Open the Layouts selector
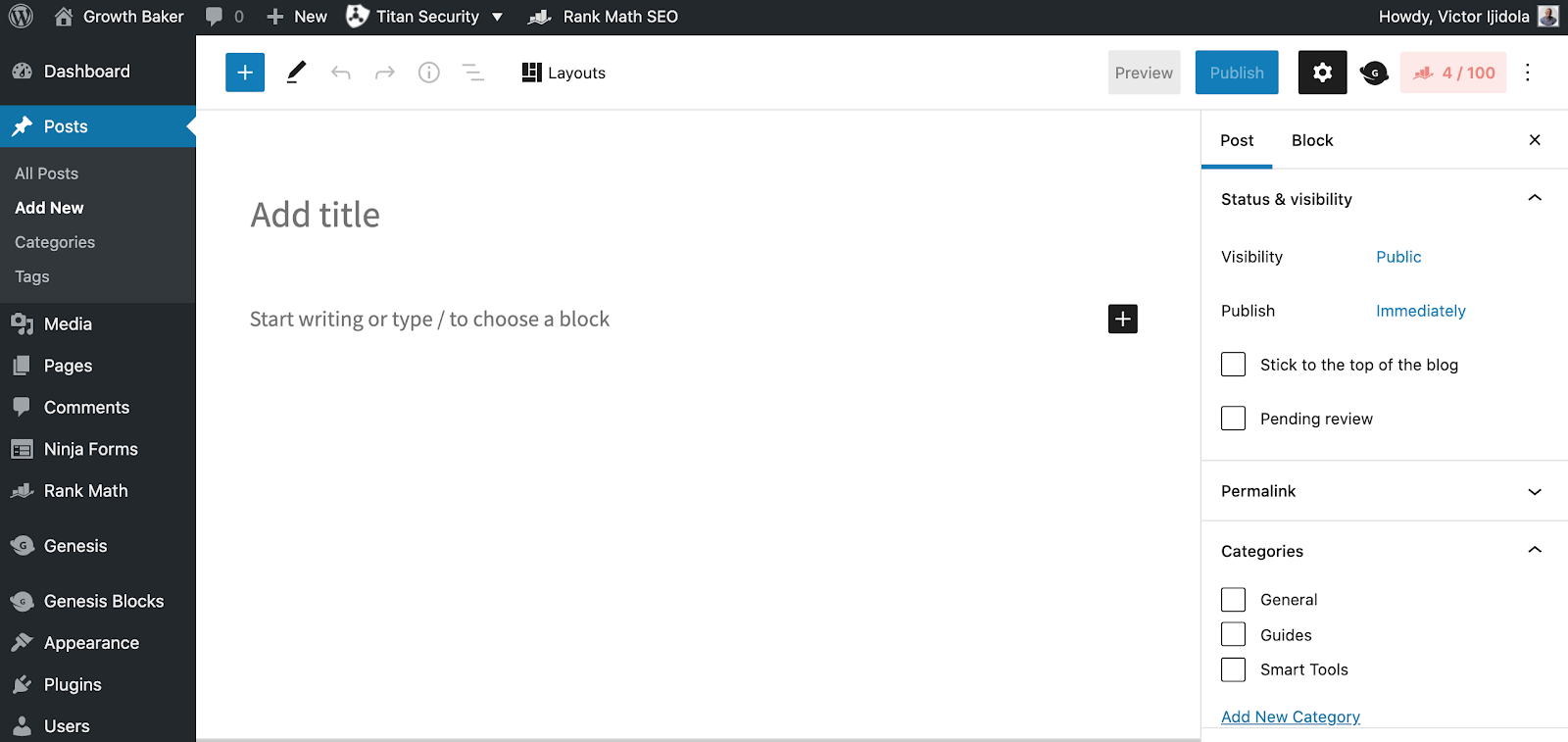The width and height of the screenshot is (1568, 742). [563, 73]
